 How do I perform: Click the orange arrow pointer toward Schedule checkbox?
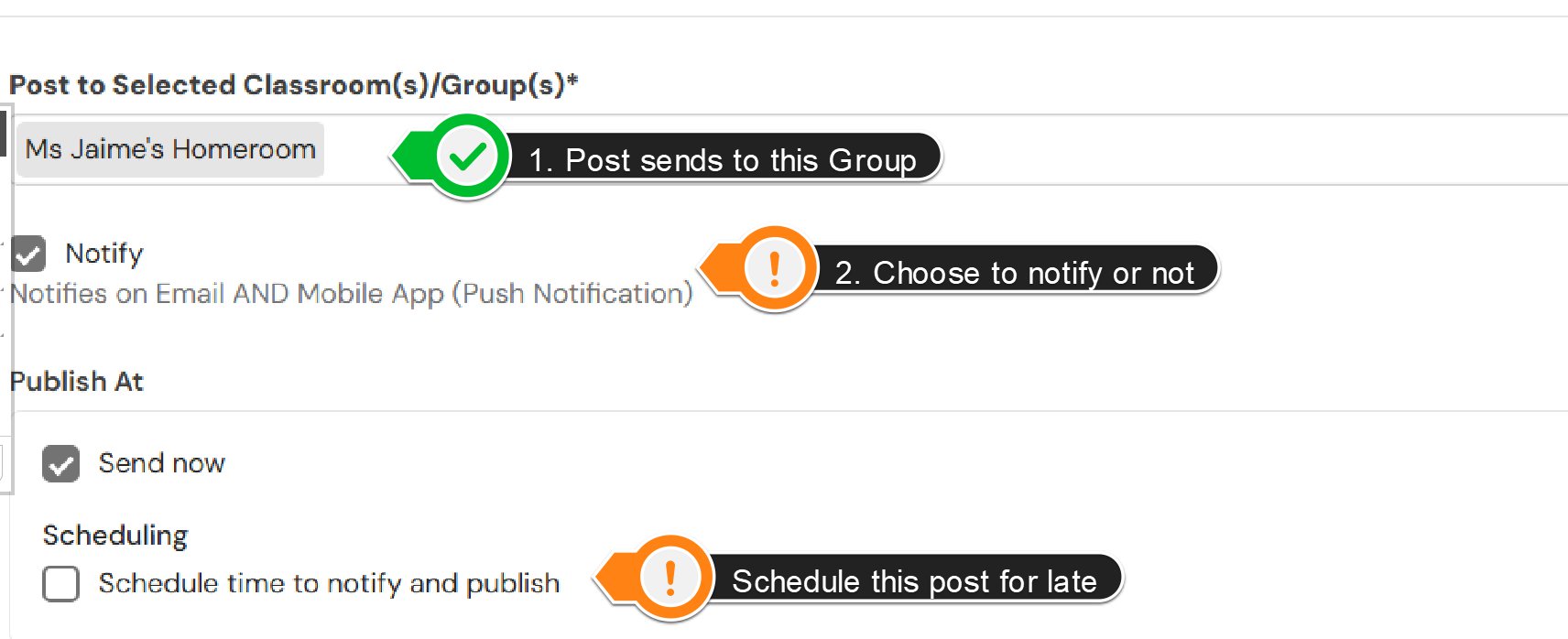(615, 578)
